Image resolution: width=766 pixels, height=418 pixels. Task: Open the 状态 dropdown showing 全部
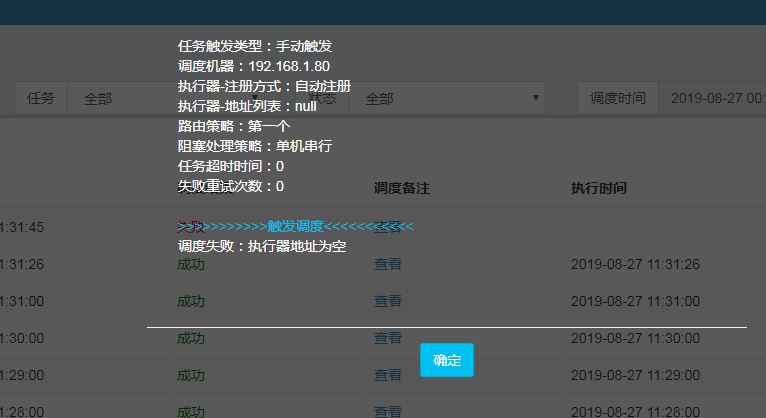coord(447,99)
